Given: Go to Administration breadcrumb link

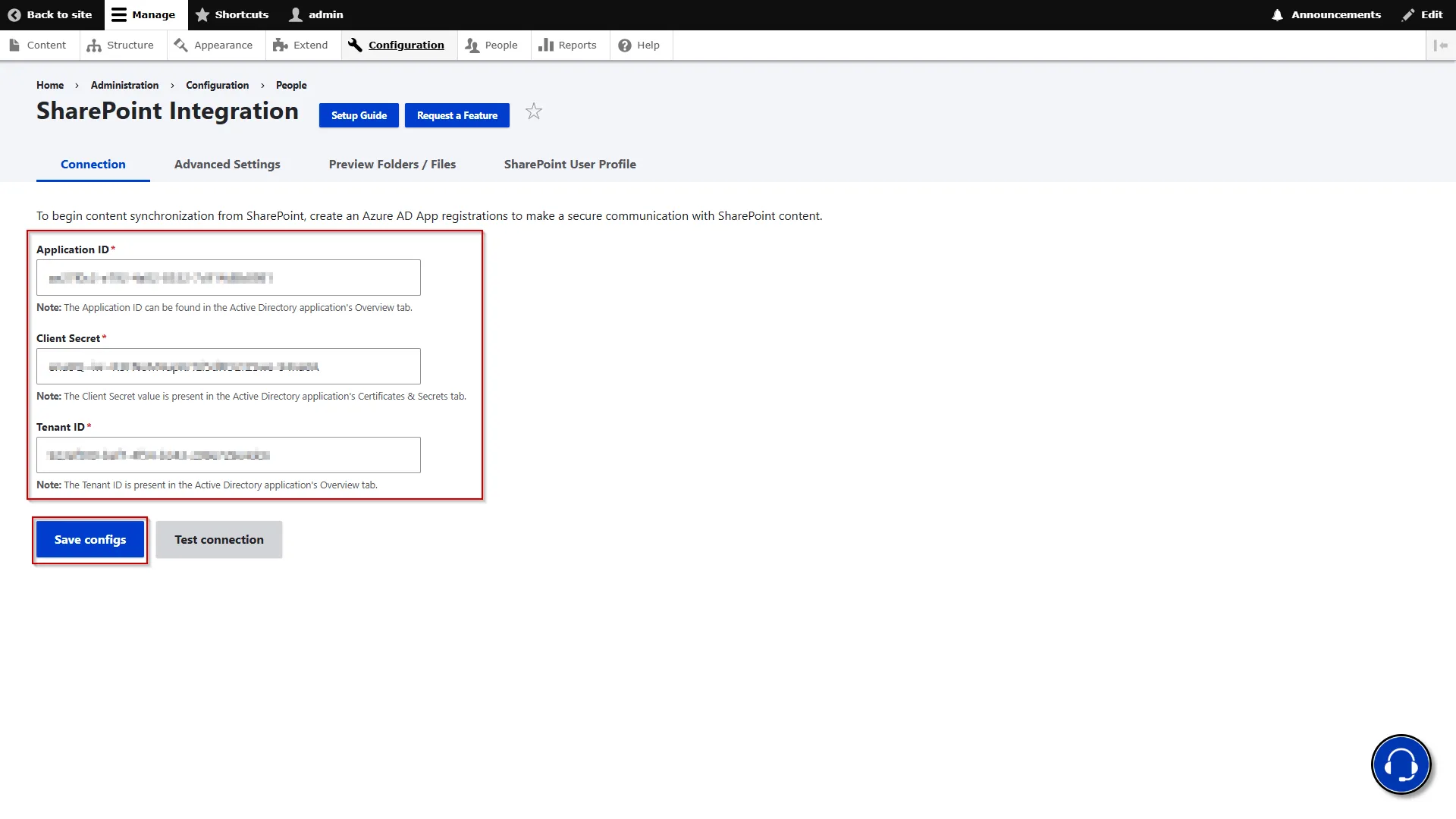Looking at the screenshot, I should tap(124, 85).
